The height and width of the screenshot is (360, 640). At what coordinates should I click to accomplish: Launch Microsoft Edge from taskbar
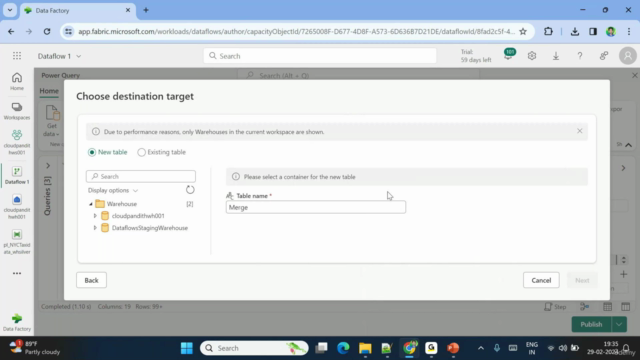(343, 348)
